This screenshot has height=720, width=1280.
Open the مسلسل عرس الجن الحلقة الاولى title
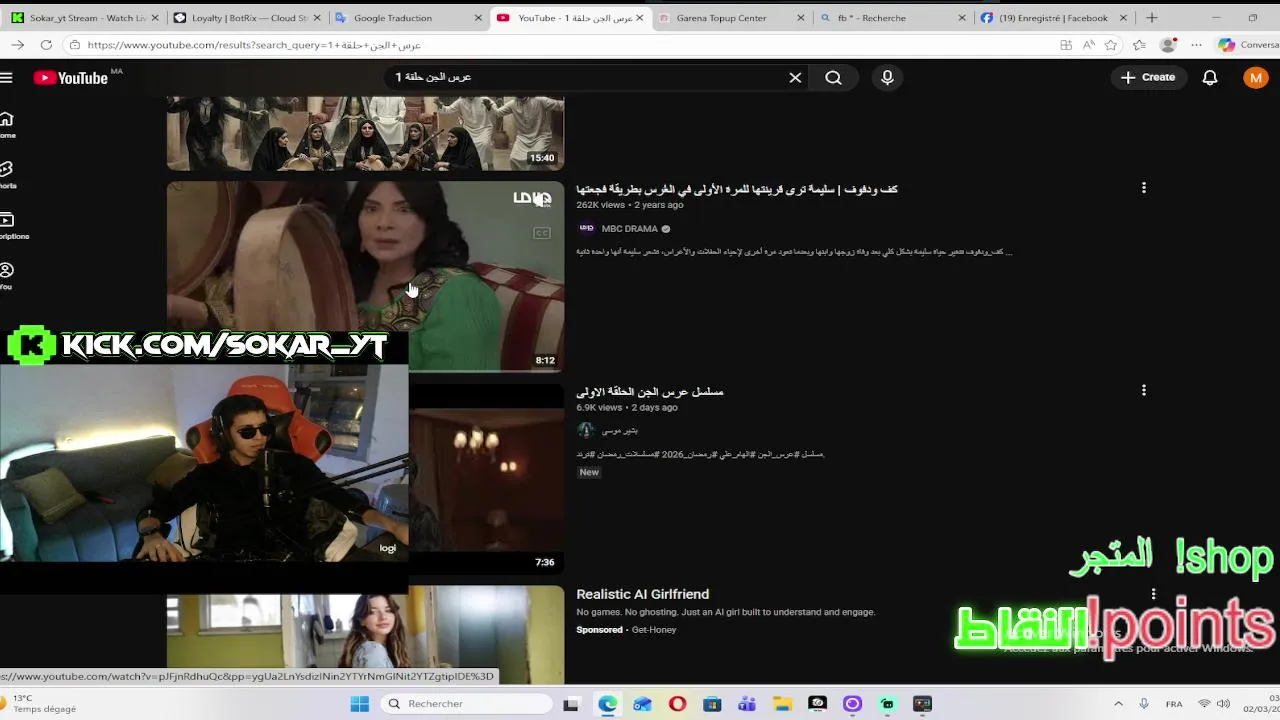click(x=649, y=391)
